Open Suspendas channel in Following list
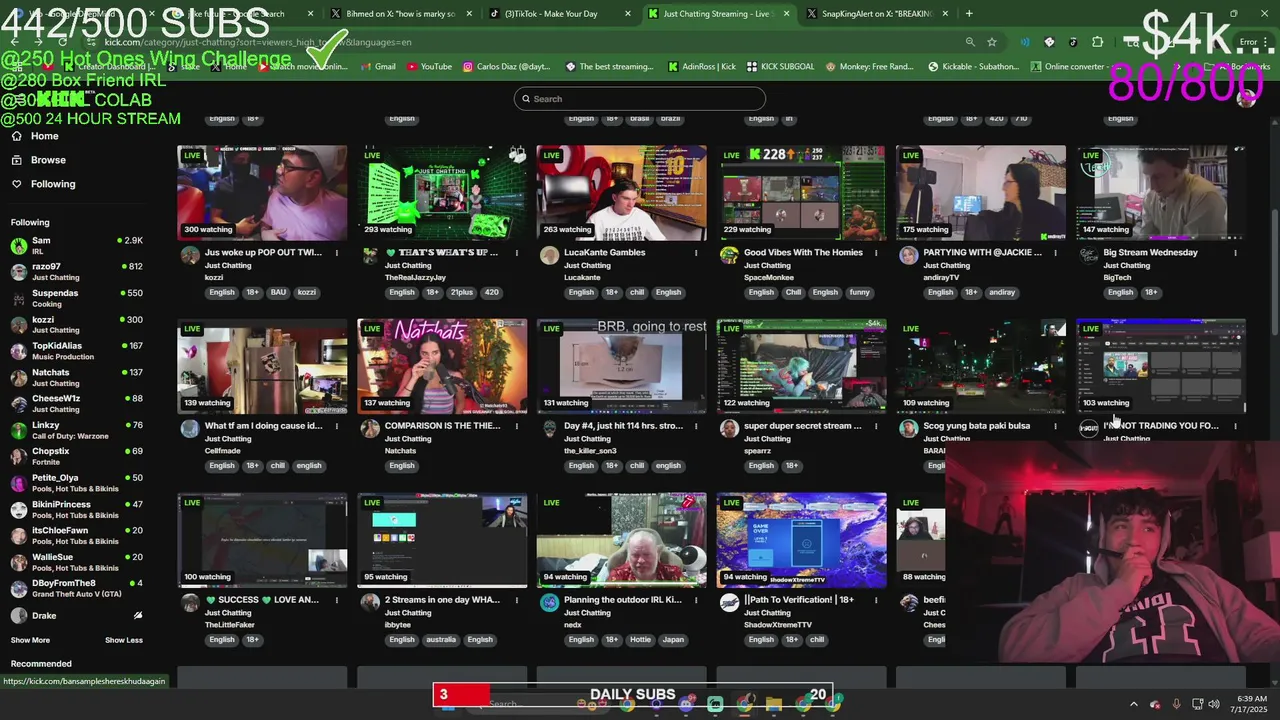 click(x=77, y=298)
